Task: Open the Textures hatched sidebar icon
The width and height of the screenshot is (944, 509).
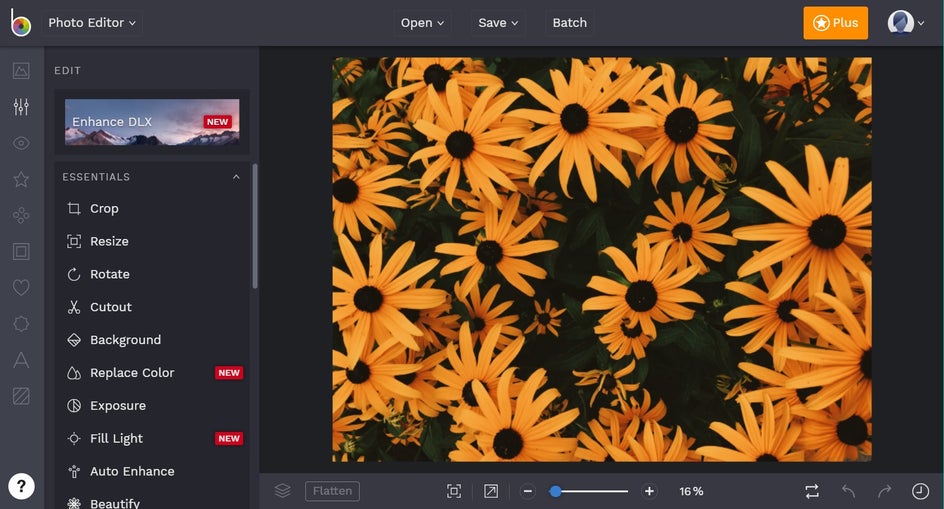Action: point(21,396)
